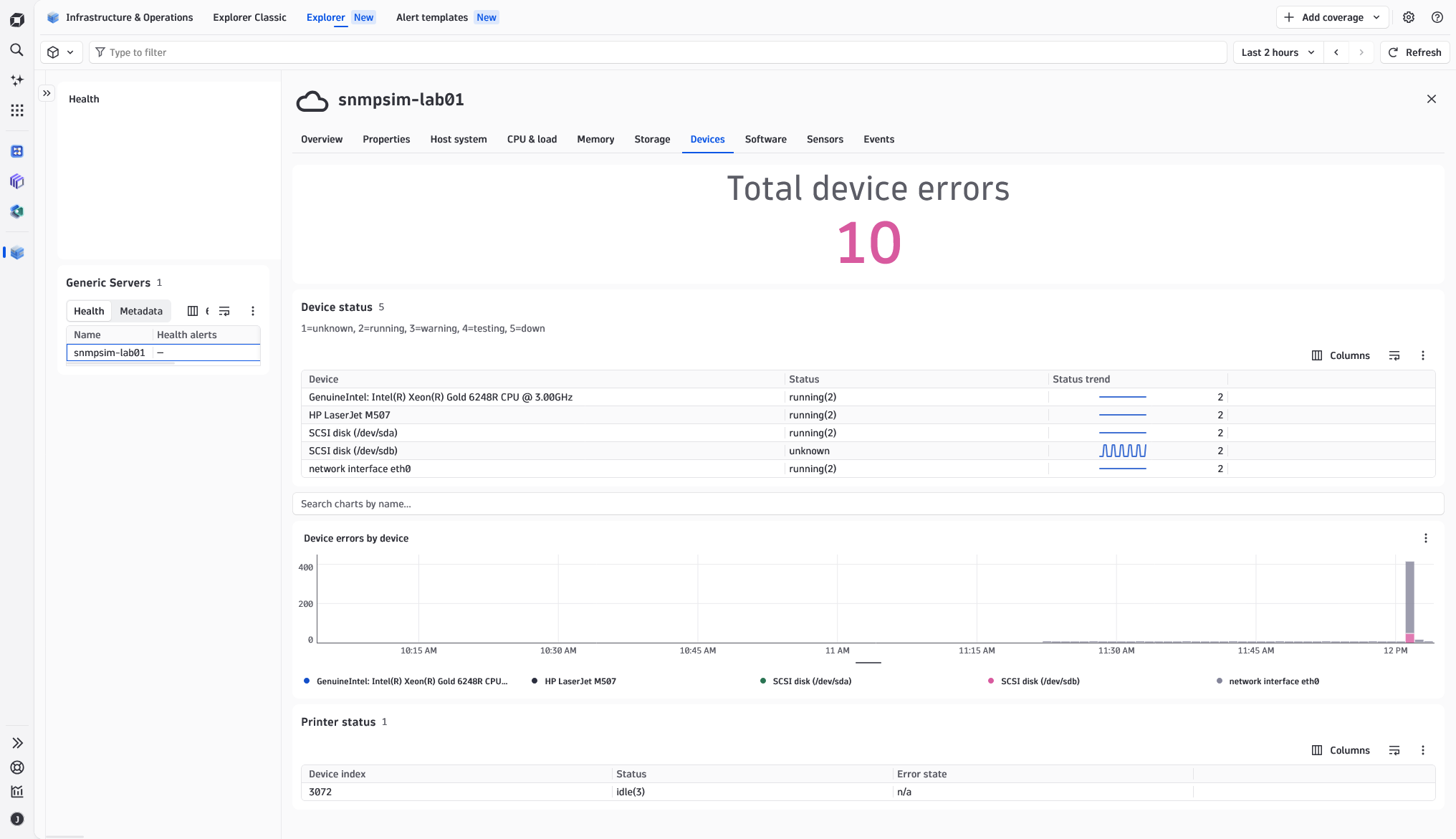Open the support lifebuoy icon
This screenshot has width=1456, height=839.
coord(17,767)
